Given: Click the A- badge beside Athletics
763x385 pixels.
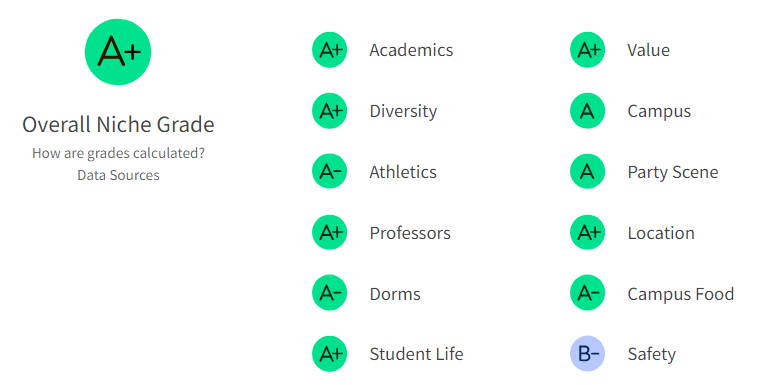Looking at the screenshot, I should click(x=329, y=171).
